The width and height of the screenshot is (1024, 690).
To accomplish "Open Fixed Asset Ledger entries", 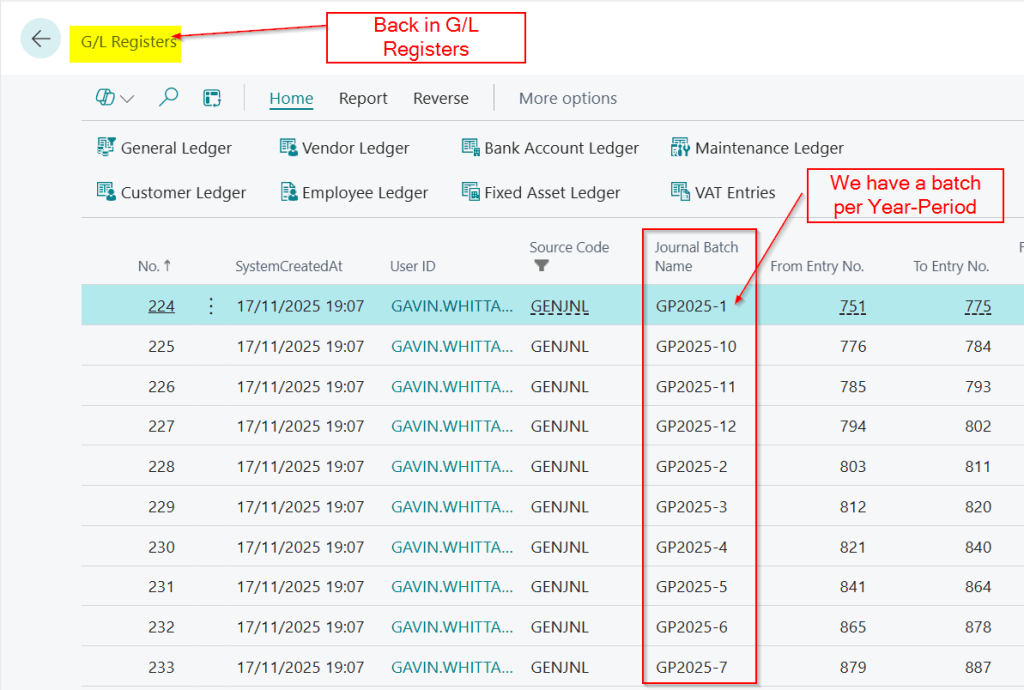I will (x=540, y=193).
